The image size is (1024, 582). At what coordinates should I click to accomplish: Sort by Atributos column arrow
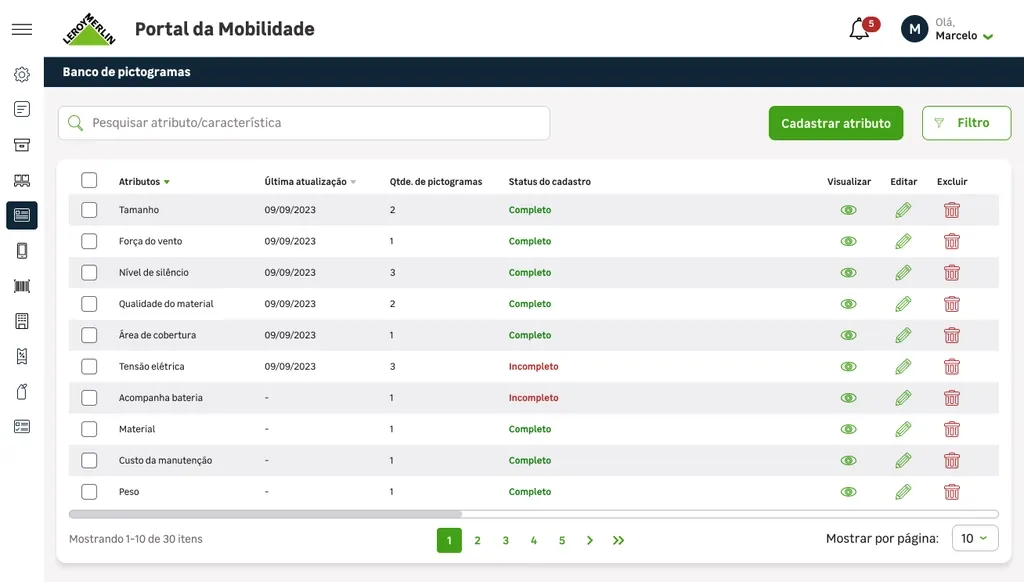pyautogui.click(x=167, y=182)
